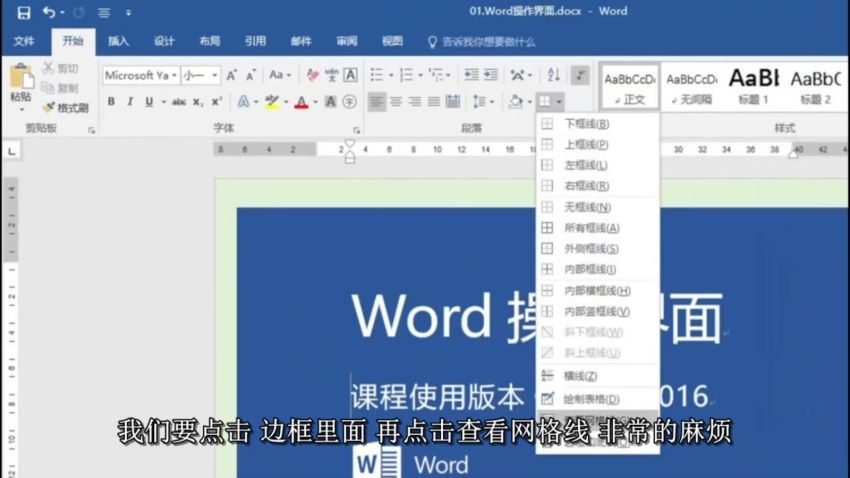
Task: Click the sort A-Z icon
Action: [553, 75]
